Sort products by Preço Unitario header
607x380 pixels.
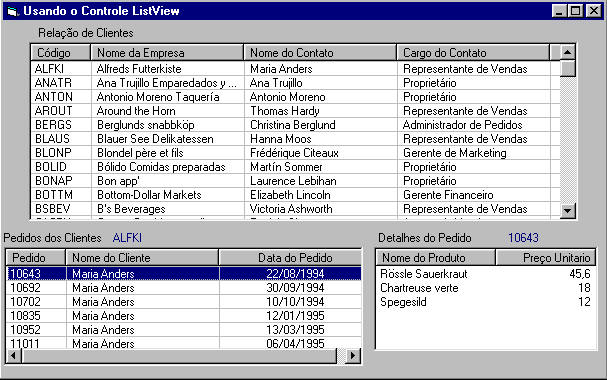pyautogui.click(x=545, y=258)
